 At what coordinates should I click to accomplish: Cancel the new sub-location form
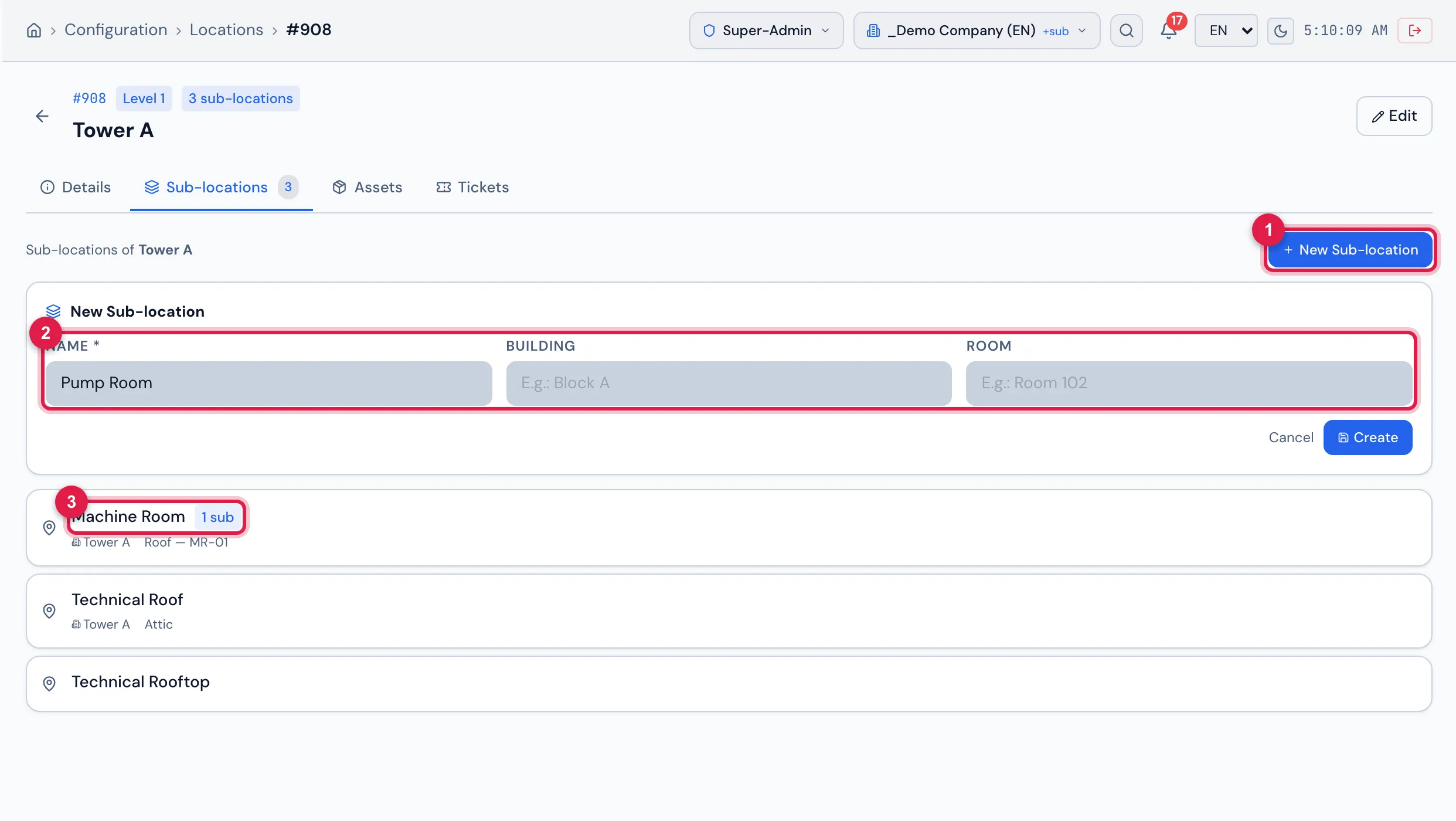pos(1291,437)
